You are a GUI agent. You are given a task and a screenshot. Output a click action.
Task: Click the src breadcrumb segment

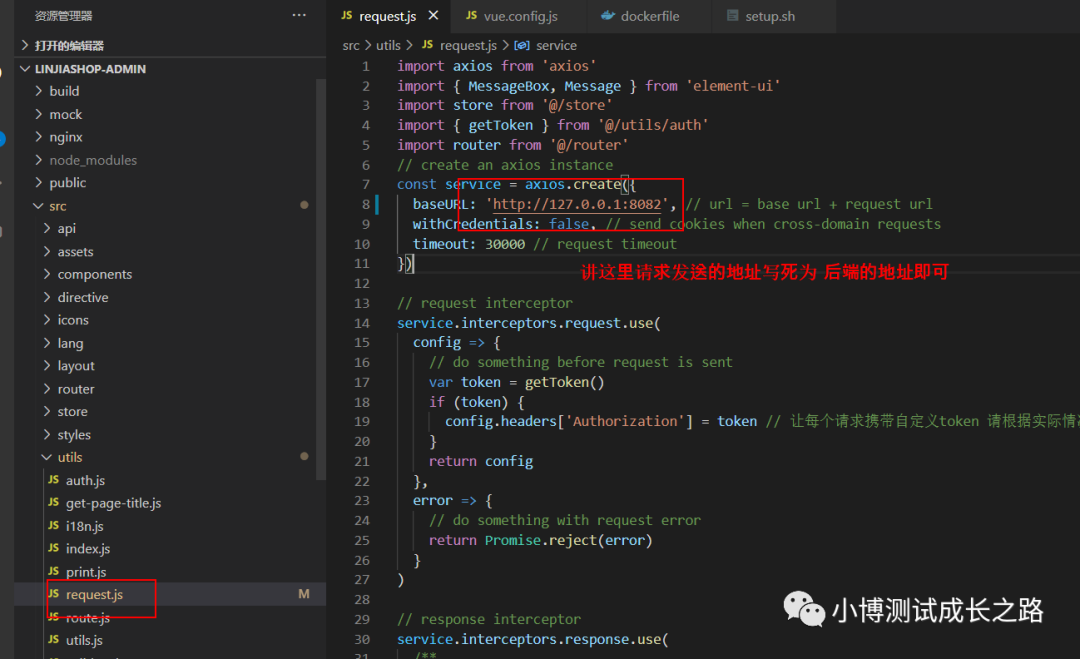(x=351, y=45)
